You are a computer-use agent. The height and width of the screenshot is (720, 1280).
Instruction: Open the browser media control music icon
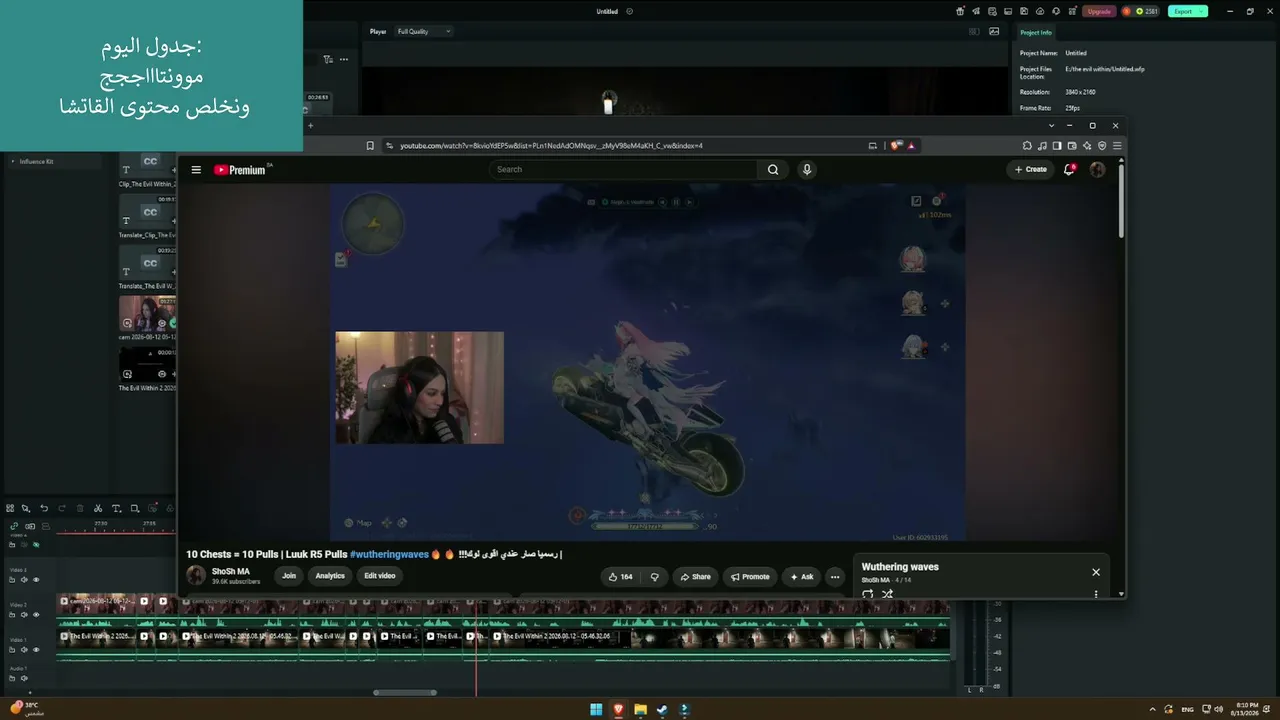1042,146
